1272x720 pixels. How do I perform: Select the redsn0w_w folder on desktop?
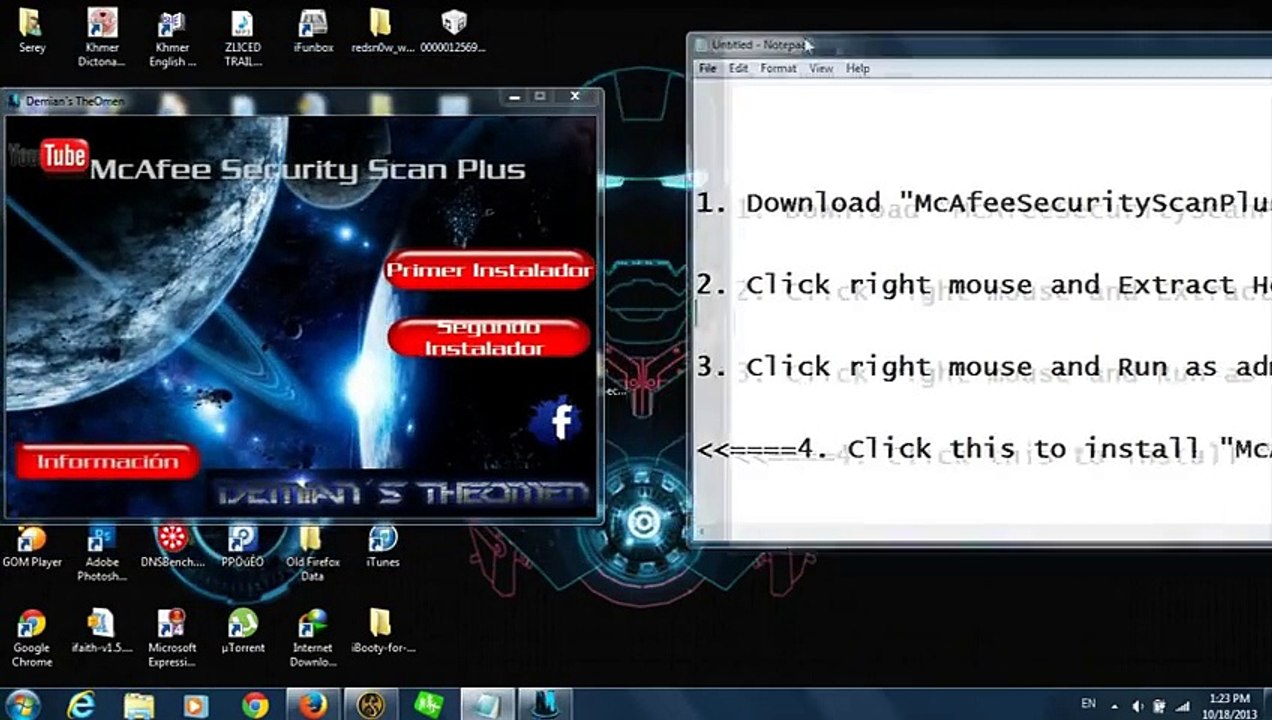[x=383, y=31]
